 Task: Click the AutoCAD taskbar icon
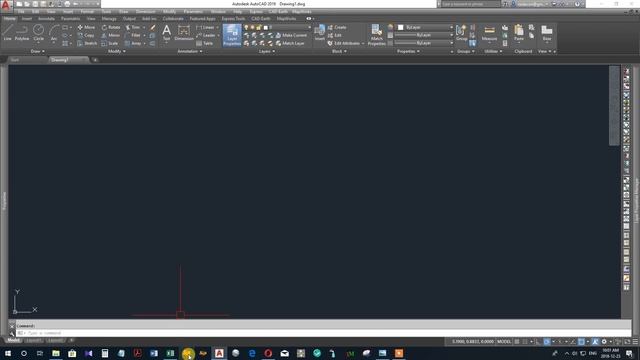tap(219, 353)
